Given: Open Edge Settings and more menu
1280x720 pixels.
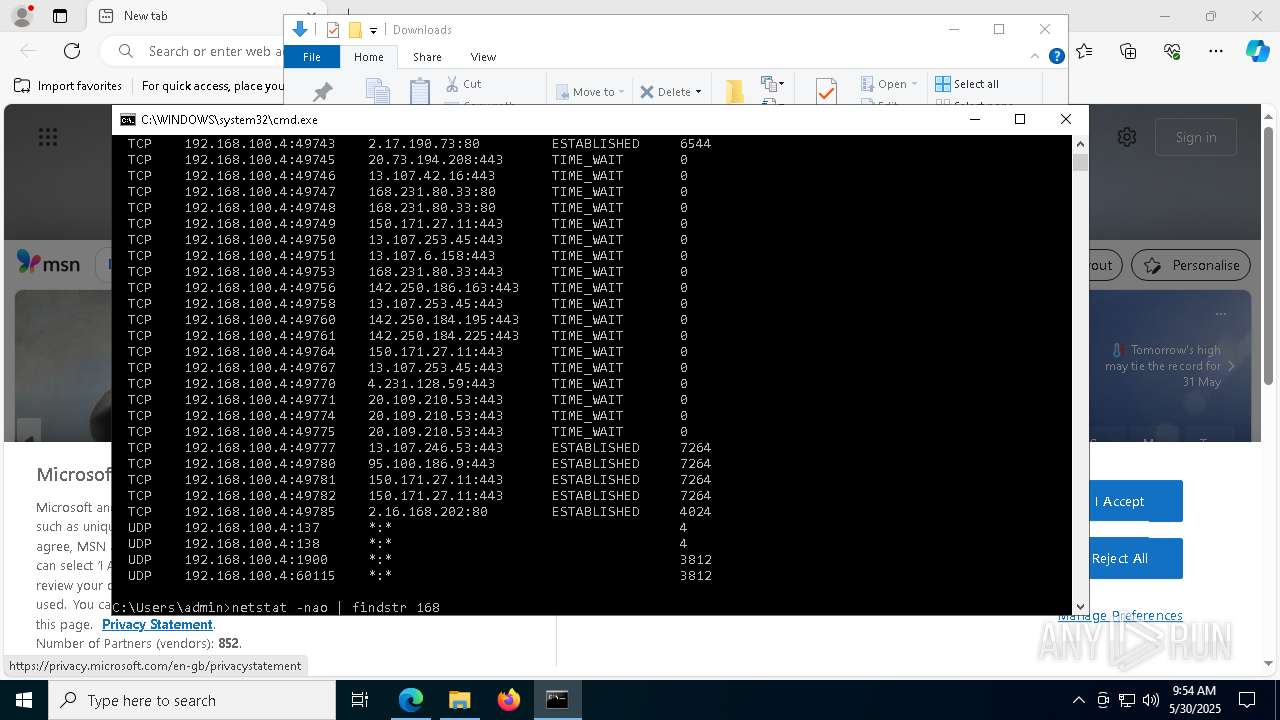Looking at the screenshot, I should pyautogui.click(x=1216, y=51).
